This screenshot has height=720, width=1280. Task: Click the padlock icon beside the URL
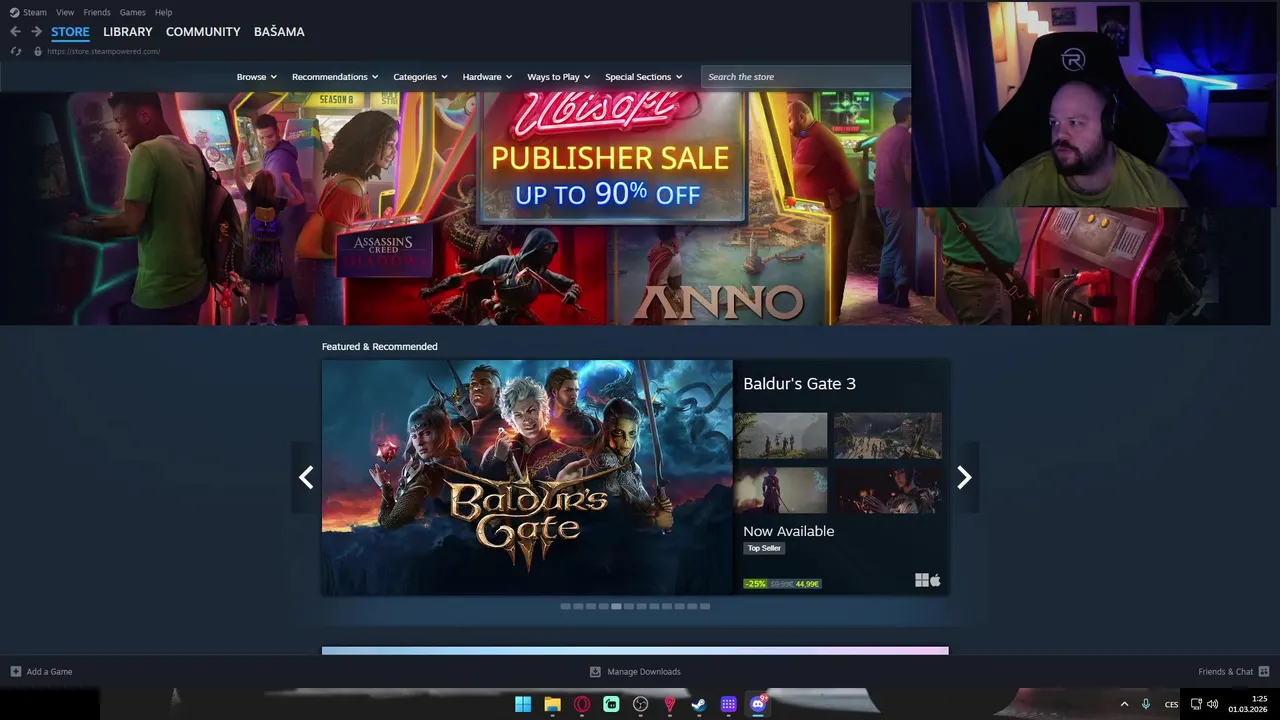pyautogui.click(x=38, y=51)
